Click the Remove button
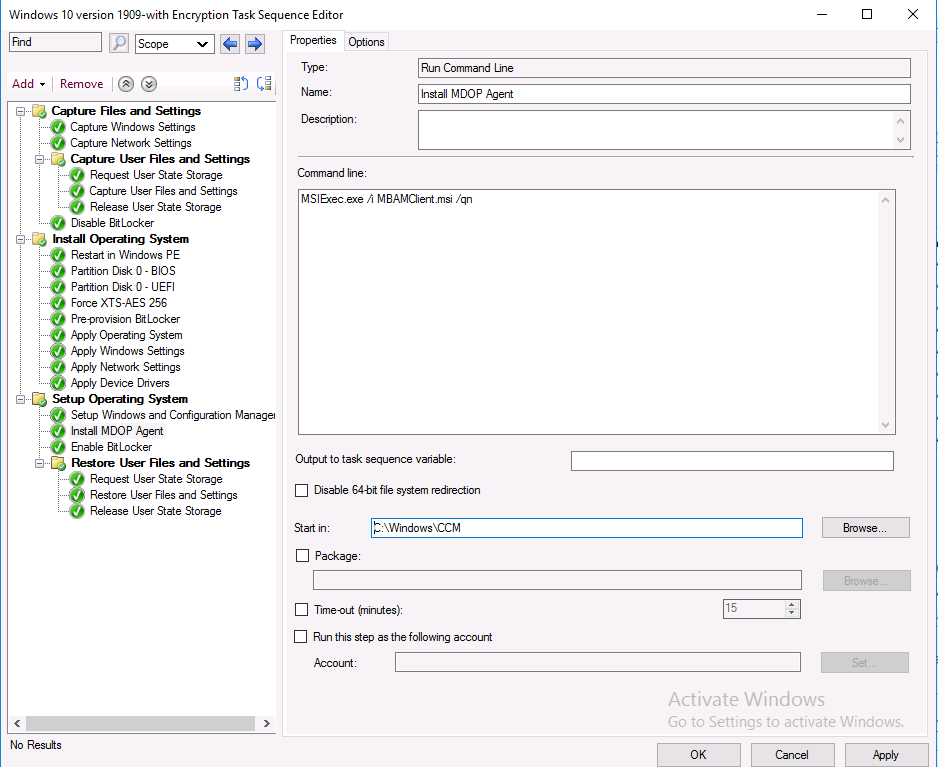This screenshot has width=938, height=767. pyautogui.click(x=81, y=84)
